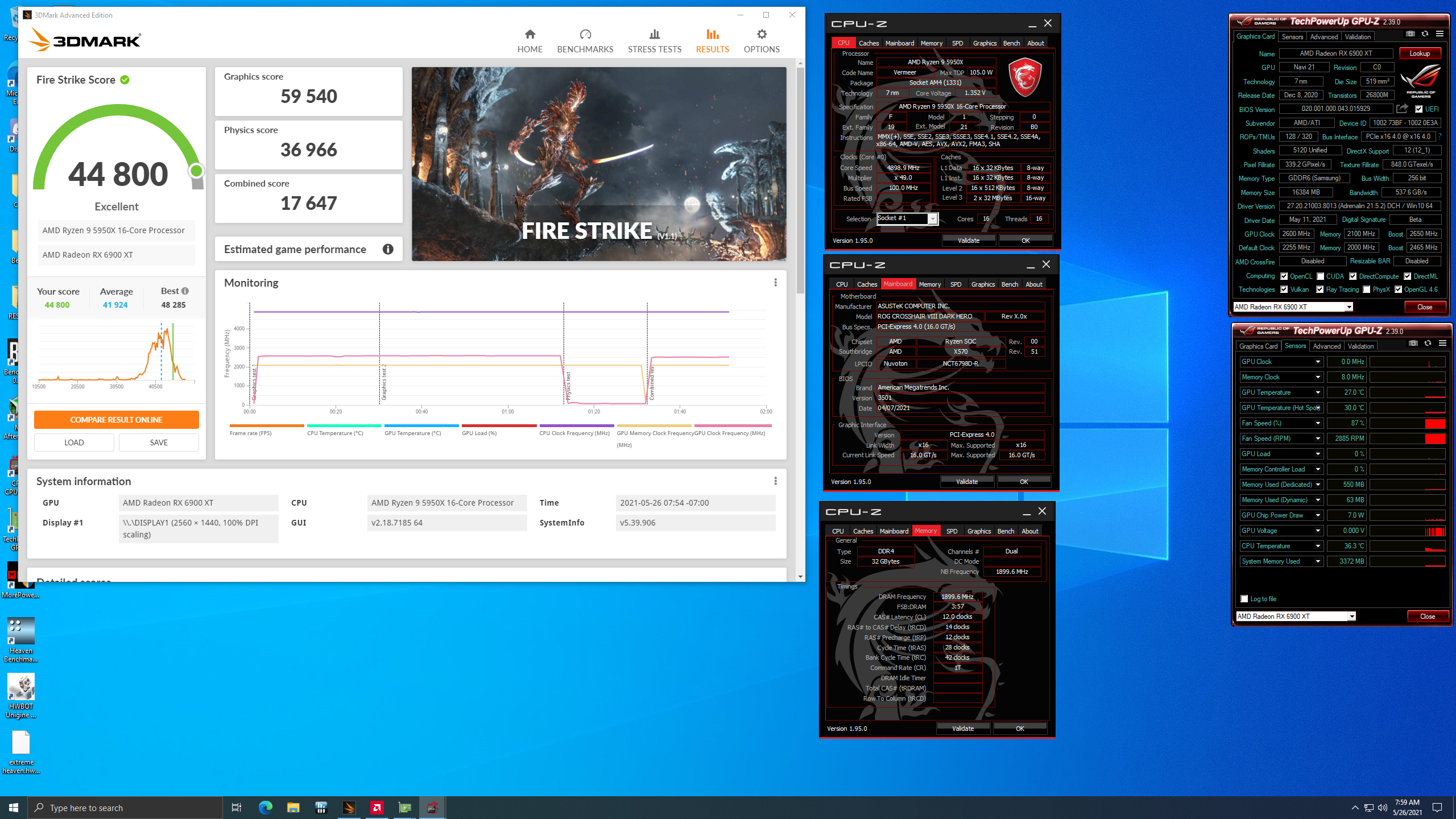Click the Estimated game performance info icon

tap(388, 249)
